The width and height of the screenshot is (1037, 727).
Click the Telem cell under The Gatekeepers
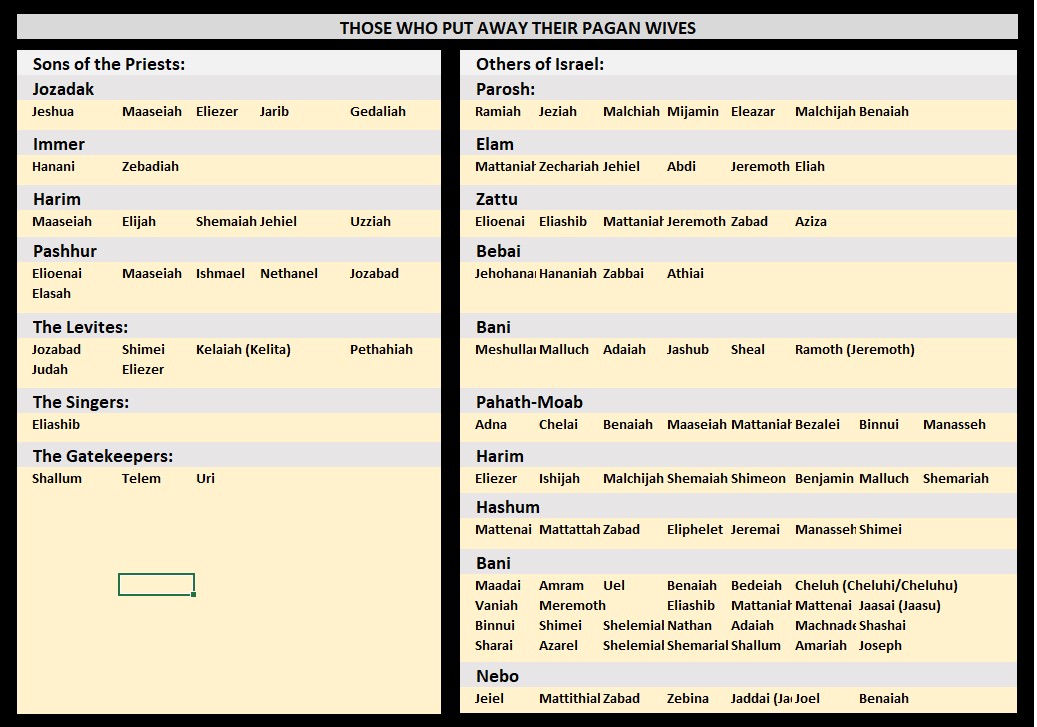pyautogui.click(x=141, y=479)
